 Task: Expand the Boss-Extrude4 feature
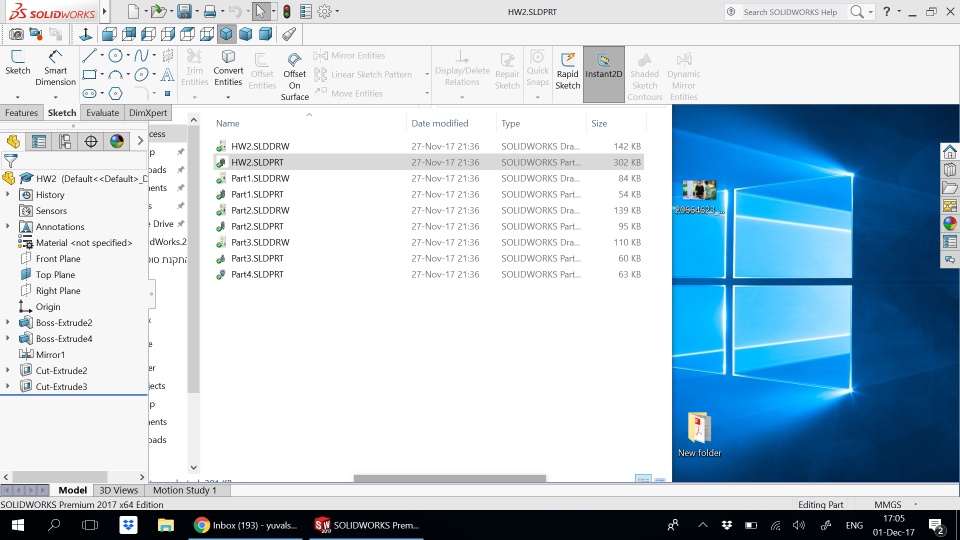pos(7,338)
